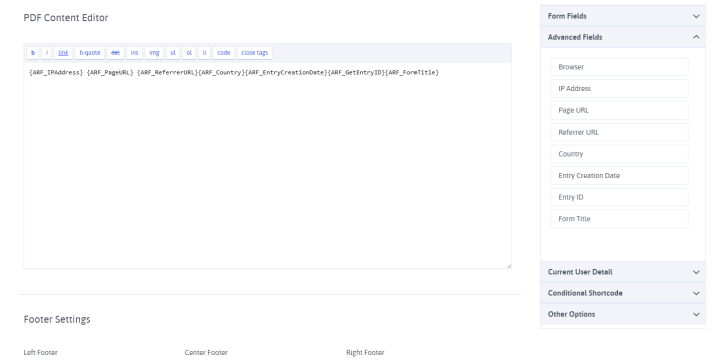
Task: Insert the Entry Creation Date field
Action: 619,176
